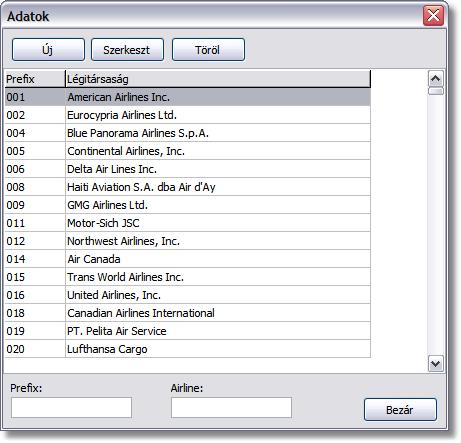Click prefix cell 016
This screenshot has height=443, width=461.
tap(35, 295)
